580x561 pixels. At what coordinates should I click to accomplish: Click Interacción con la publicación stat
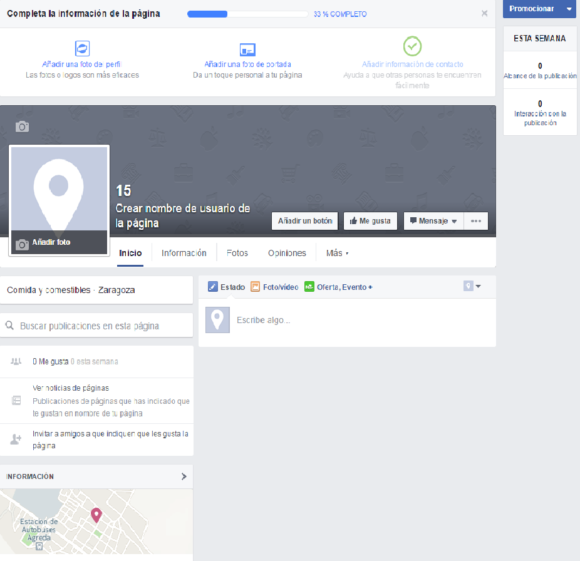pyautogui.click(x=540, y=113)
